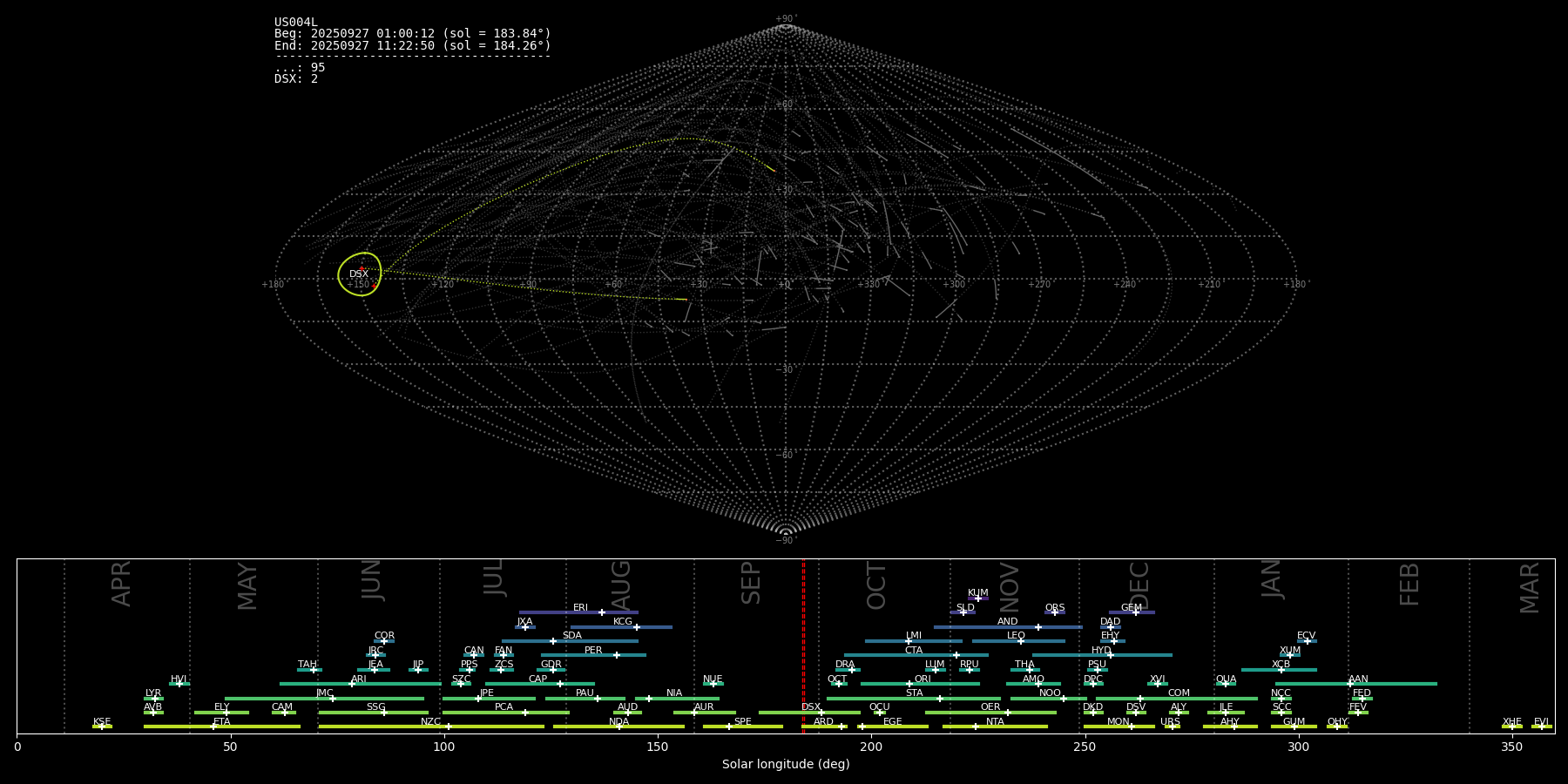
Task: Click the NOV month label
Action: (x=1009, y=587)
